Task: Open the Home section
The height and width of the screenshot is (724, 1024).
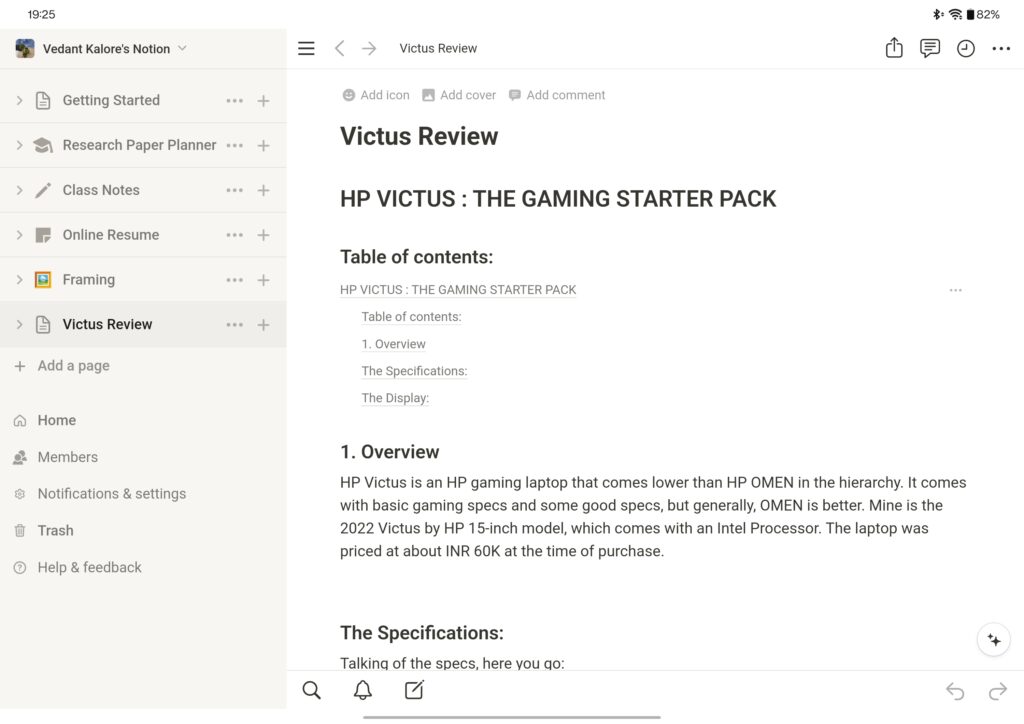Action: 44,420
